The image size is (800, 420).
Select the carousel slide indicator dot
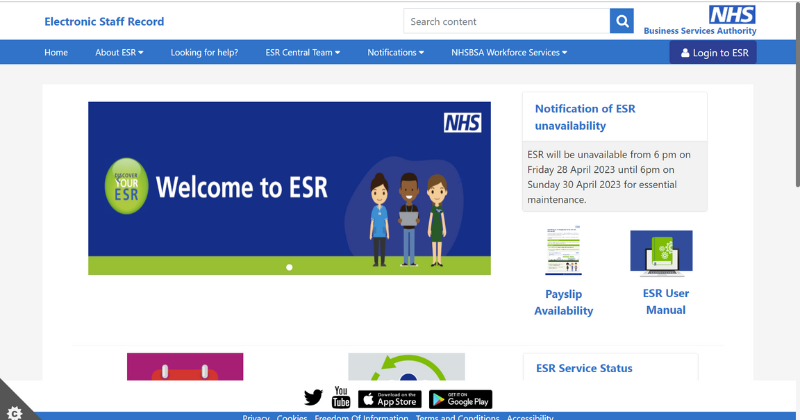(289, 267)
